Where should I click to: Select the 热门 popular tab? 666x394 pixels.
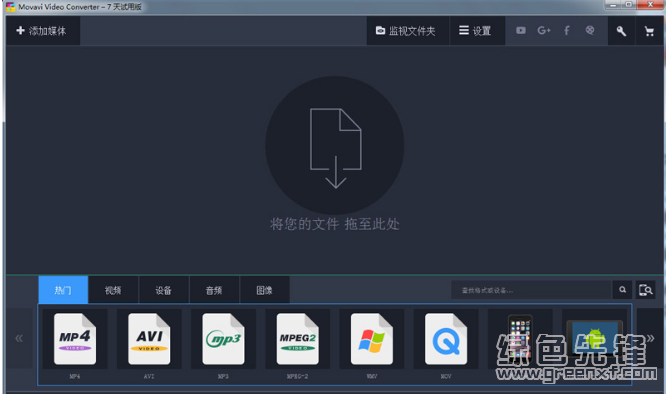pos(63,290)
